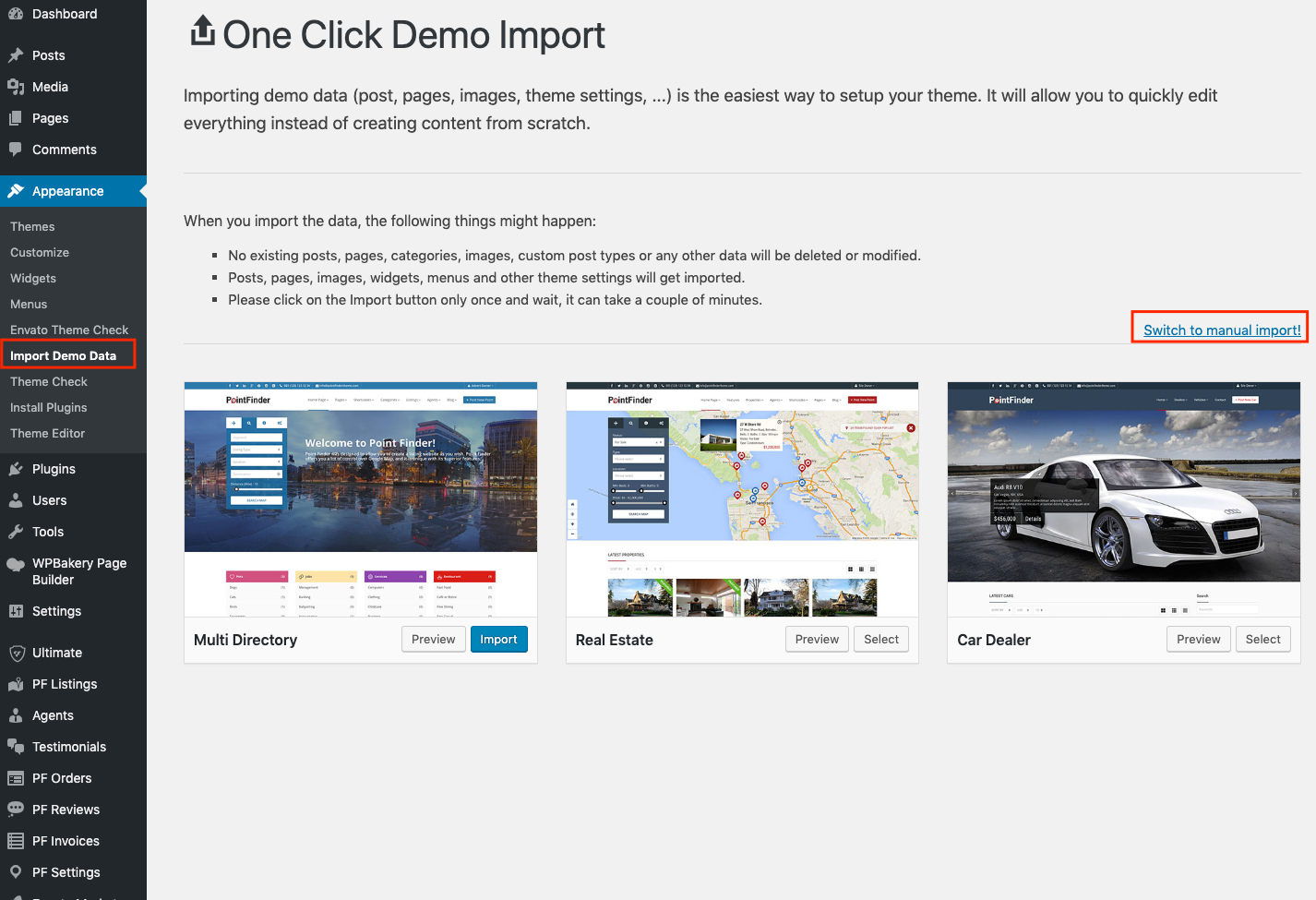Click Multi Directory demo thumbnail

point(361,499)
